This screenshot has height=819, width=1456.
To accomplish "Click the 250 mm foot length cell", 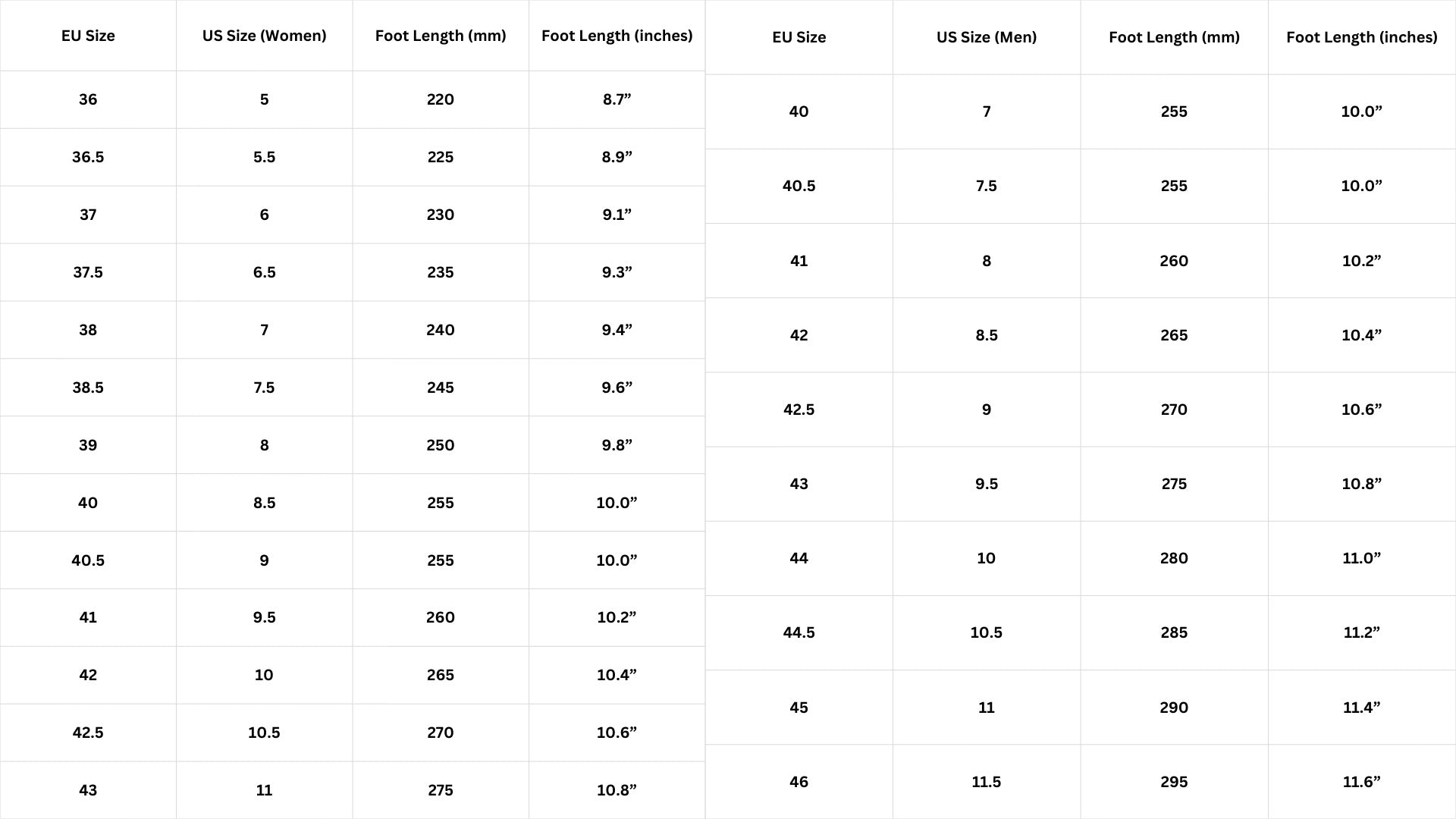I will pos(440,445).
